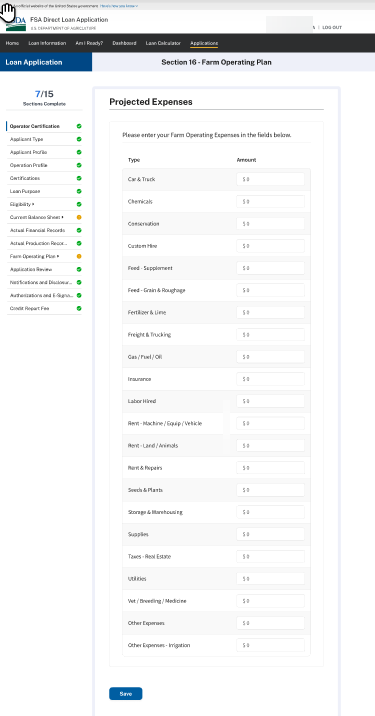Viewport: 375px width, 716px height.
Task: Select the Utilities amount field
Action: coord(270,579)
